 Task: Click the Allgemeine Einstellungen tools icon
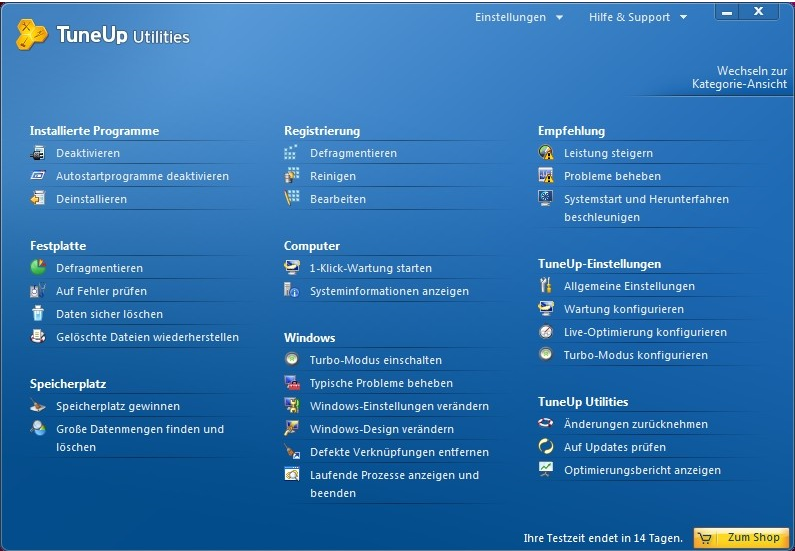(x=546, y=286)
